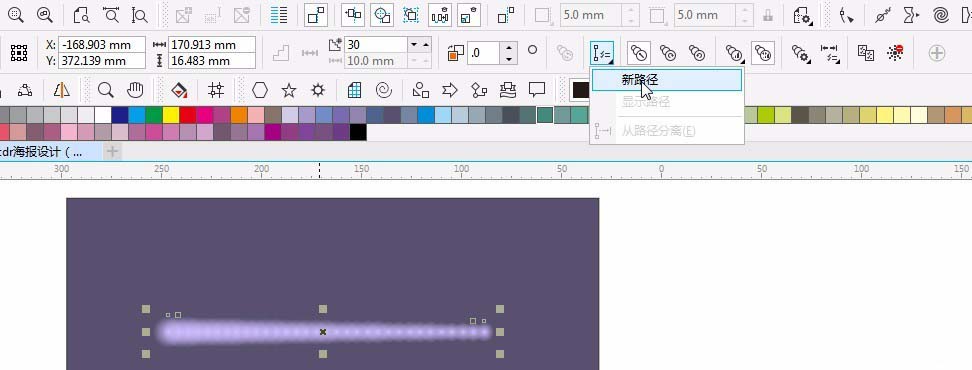Open blend steps value dropdown arrow
This screenshot has width=972, height=370.
point(413,45)
